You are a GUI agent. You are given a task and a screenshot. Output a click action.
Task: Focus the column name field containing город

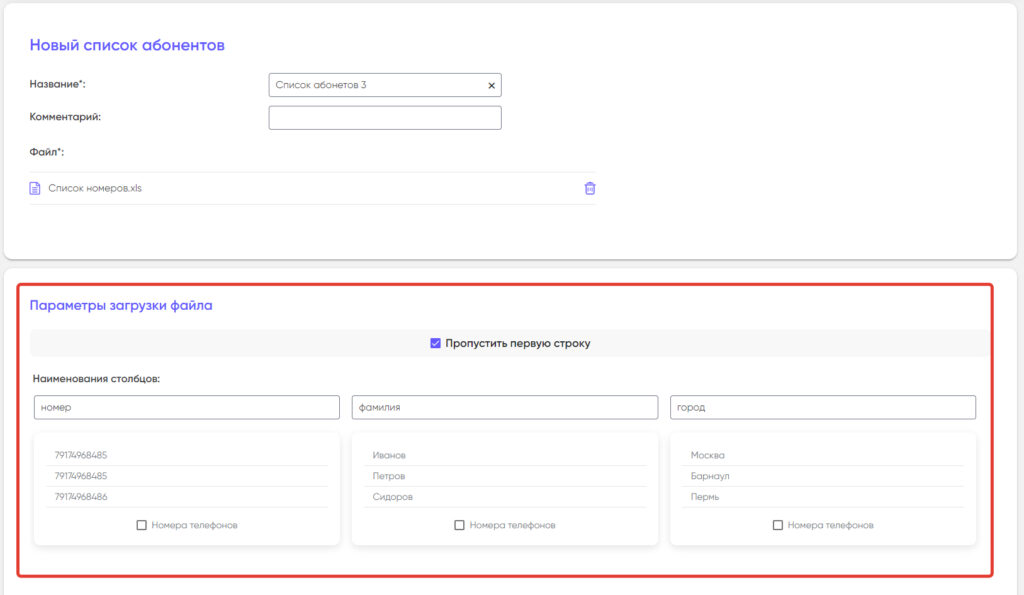tap(823, 408)
